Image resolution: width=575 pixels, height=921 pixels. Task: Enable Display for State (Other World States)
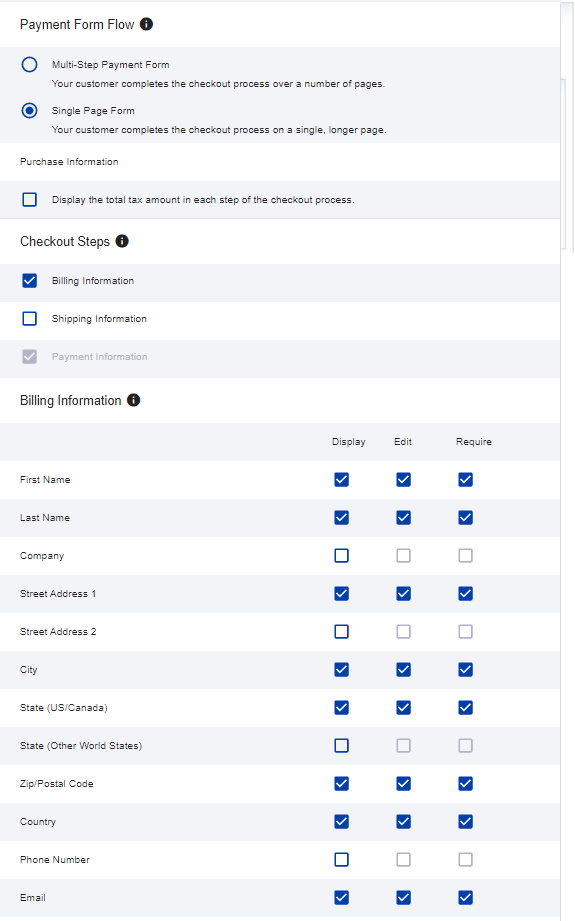(x=341, y=745)
